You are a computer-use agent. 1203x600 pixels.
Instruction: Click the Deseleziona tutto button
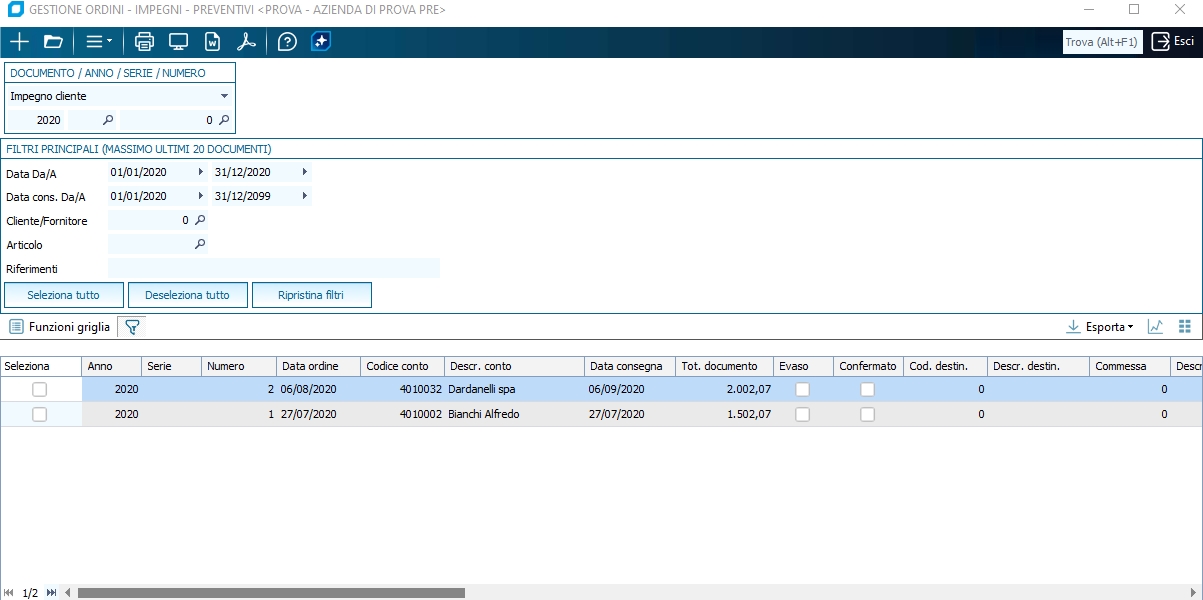[x=188, y=295]
